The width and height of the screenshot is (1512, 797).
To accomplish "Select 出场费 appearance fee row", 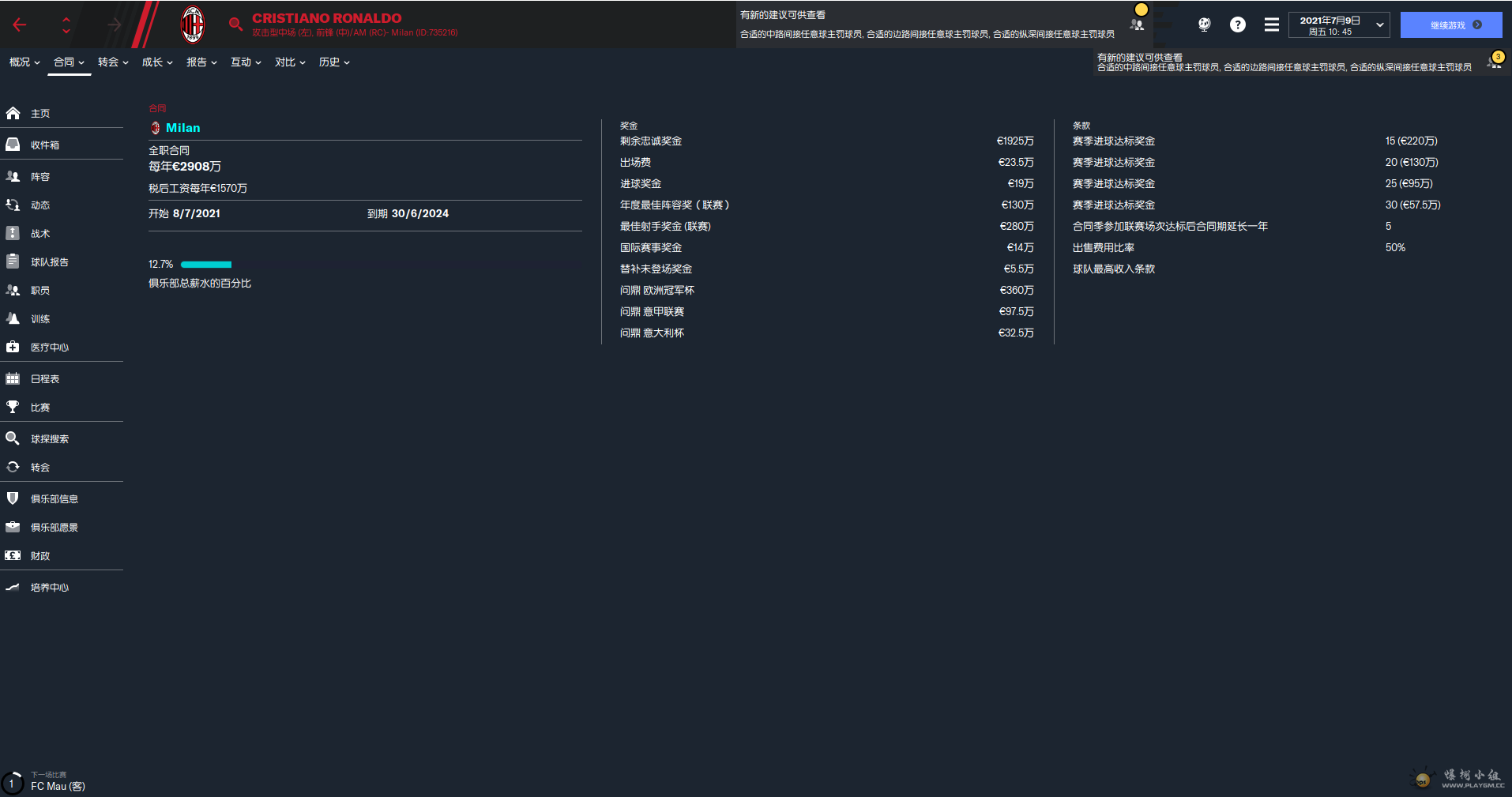I will tap(827, 163).
